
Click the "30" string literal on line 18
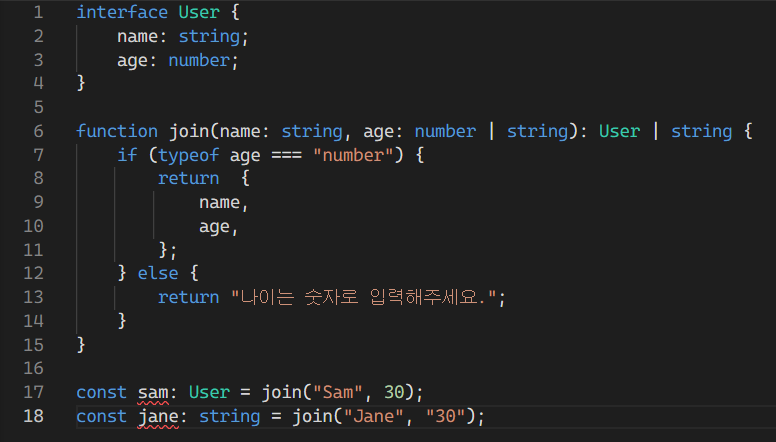tap(445, 416)
